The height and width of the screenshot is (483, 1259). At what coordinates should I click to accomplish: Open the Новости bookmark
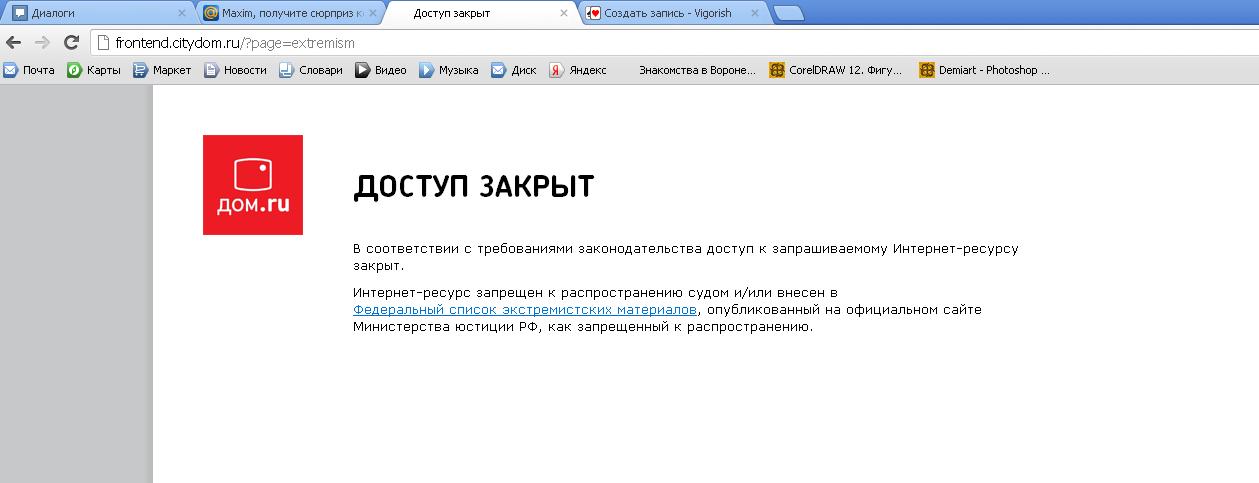(x=236, y=70)
